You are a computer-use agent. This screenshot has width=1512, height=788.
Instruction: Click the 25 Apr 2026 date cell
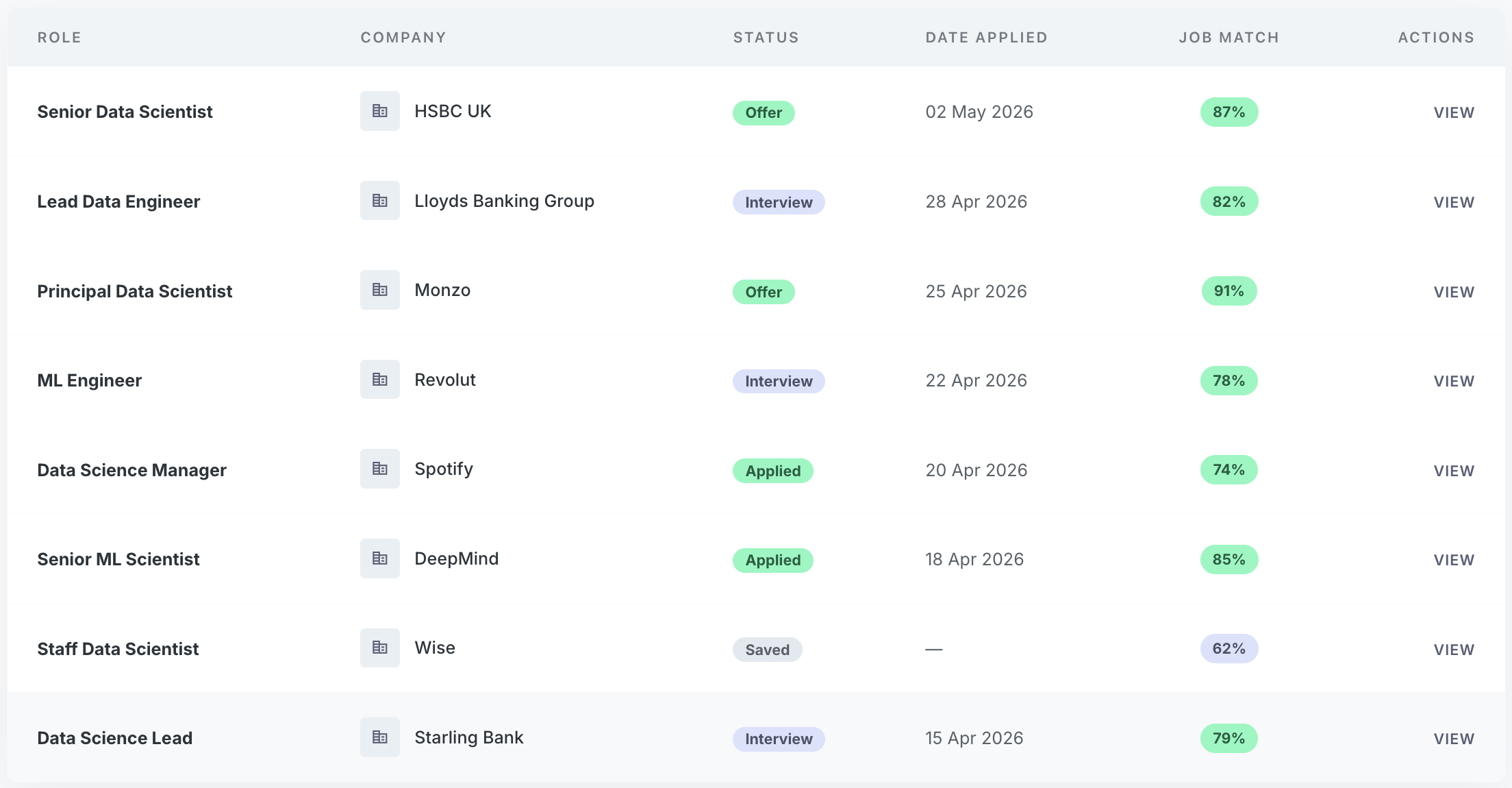(x=977, y=291)
